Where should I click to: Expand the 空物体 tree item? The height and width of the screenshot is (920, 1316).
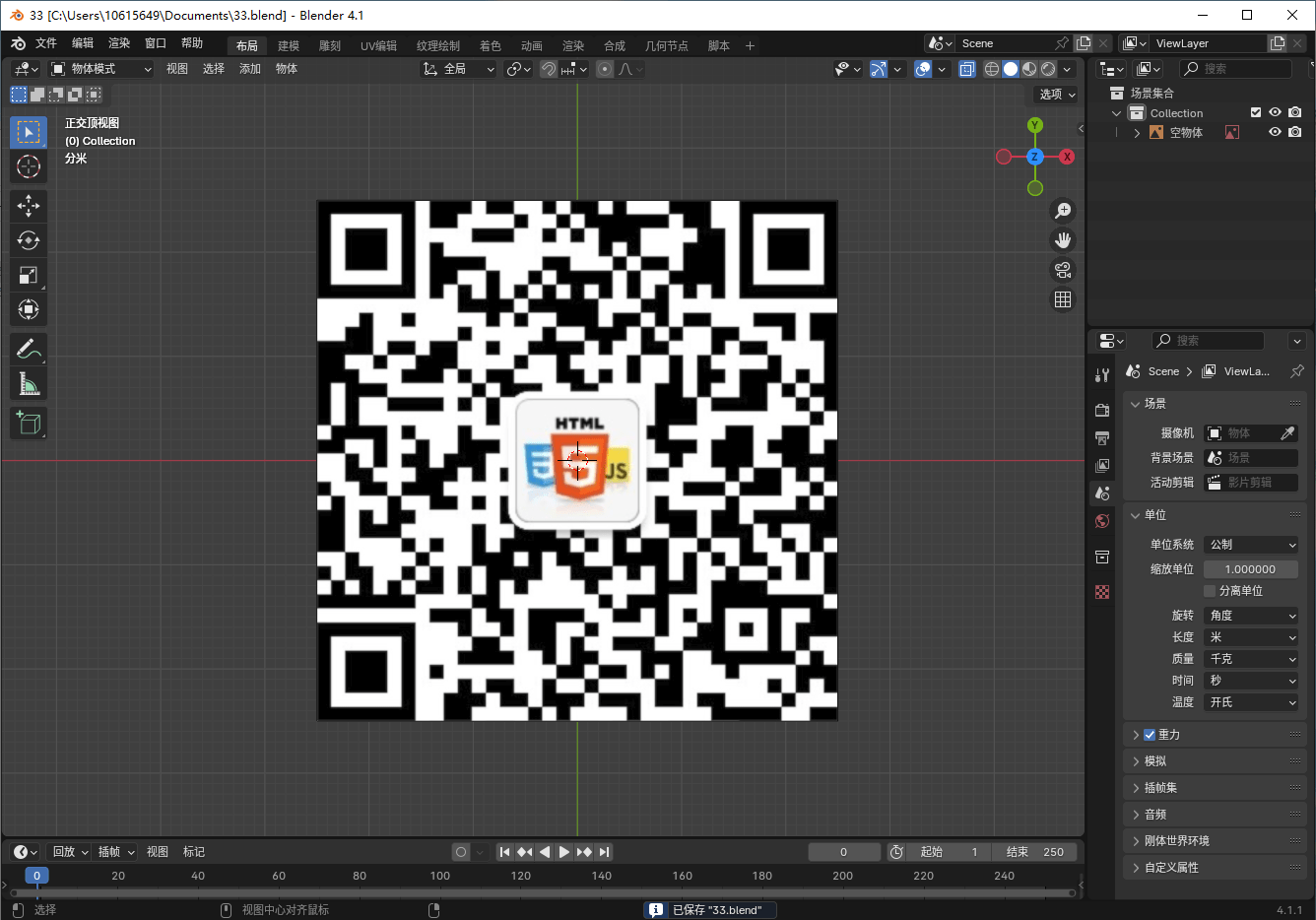pyautogui.click(x=1137, y=132)
